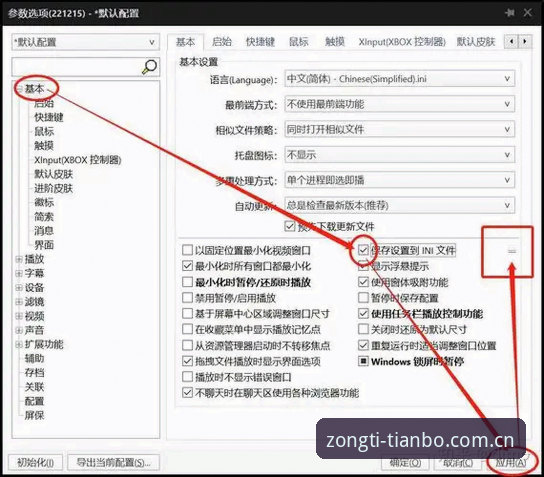Enable 以固定位置最小化视频窗口 checkbox

[187, 250]
